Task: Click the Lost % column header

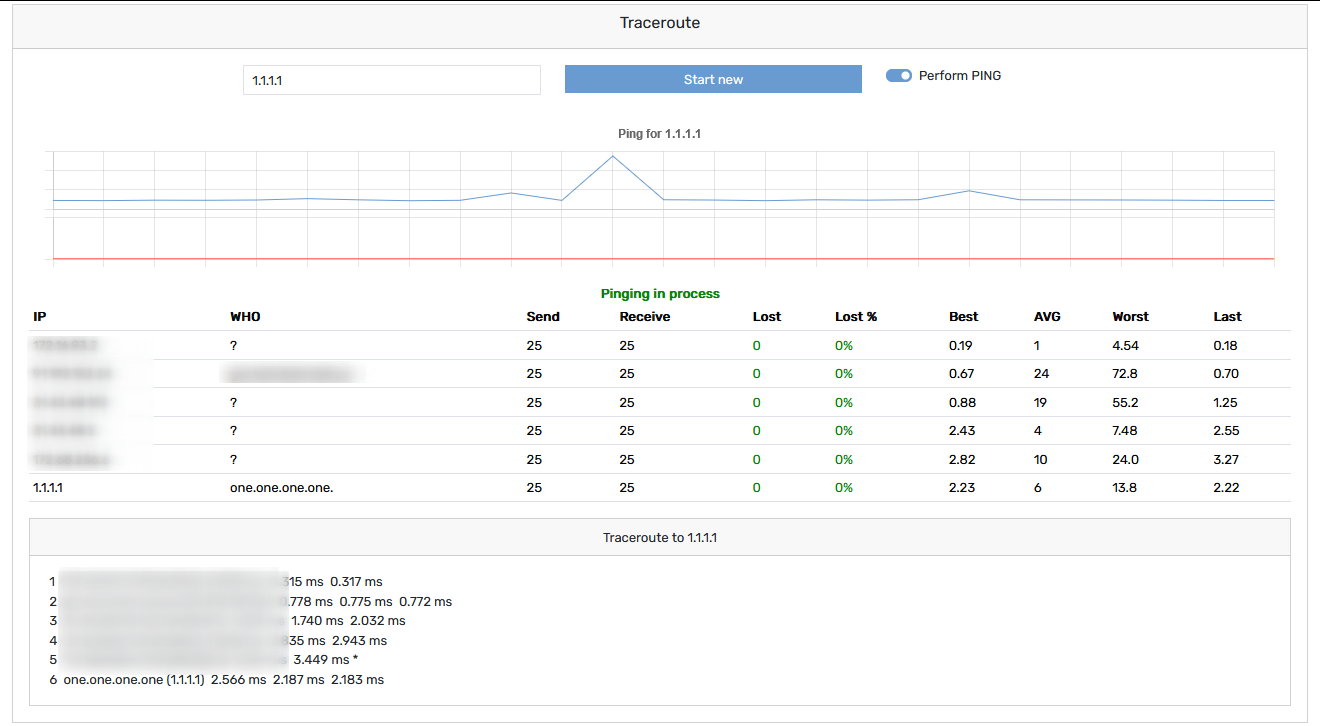Action: (x=856, y=316)
